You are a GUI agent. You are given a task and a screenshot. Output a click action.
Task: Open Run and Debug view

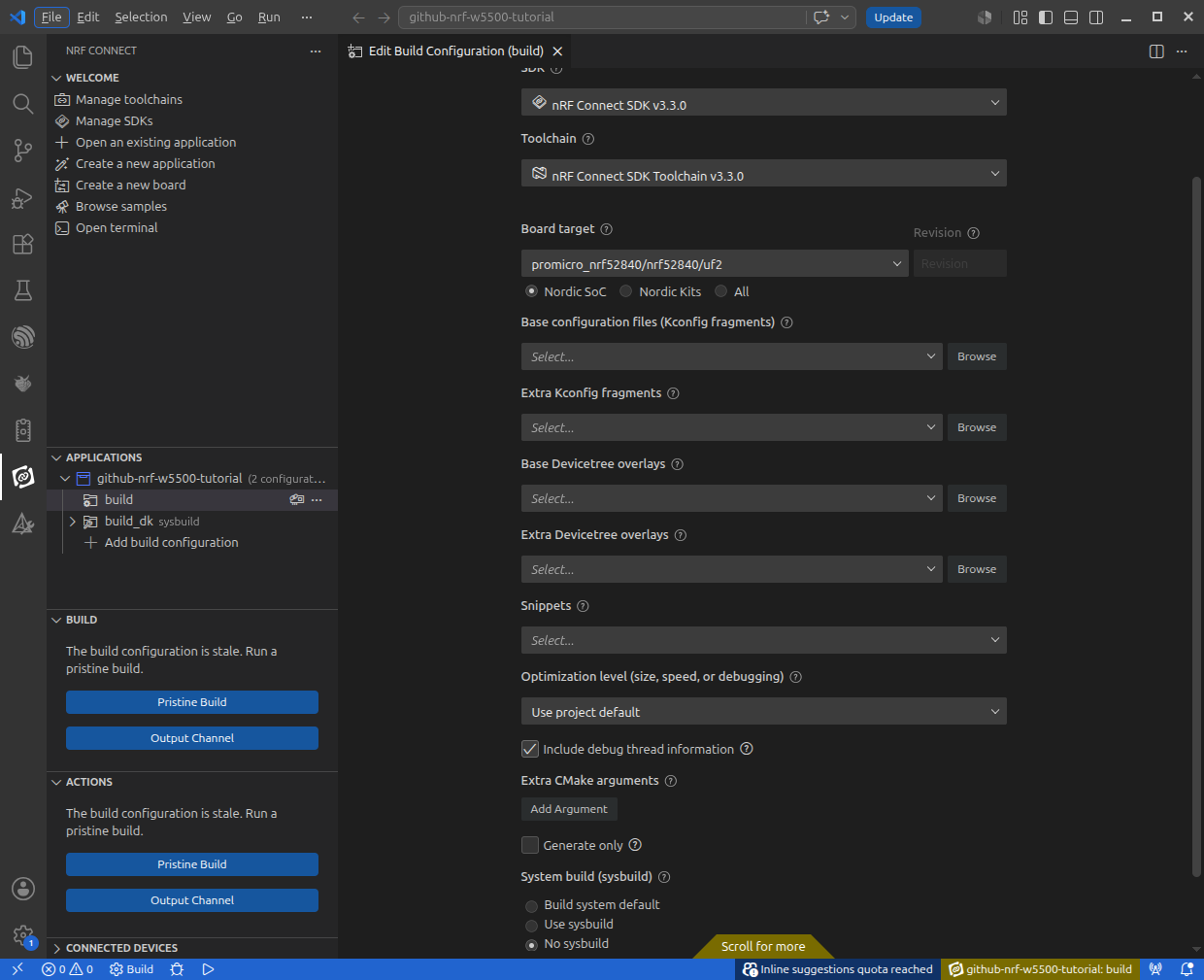pyautogui.click(x=23, y=197)
